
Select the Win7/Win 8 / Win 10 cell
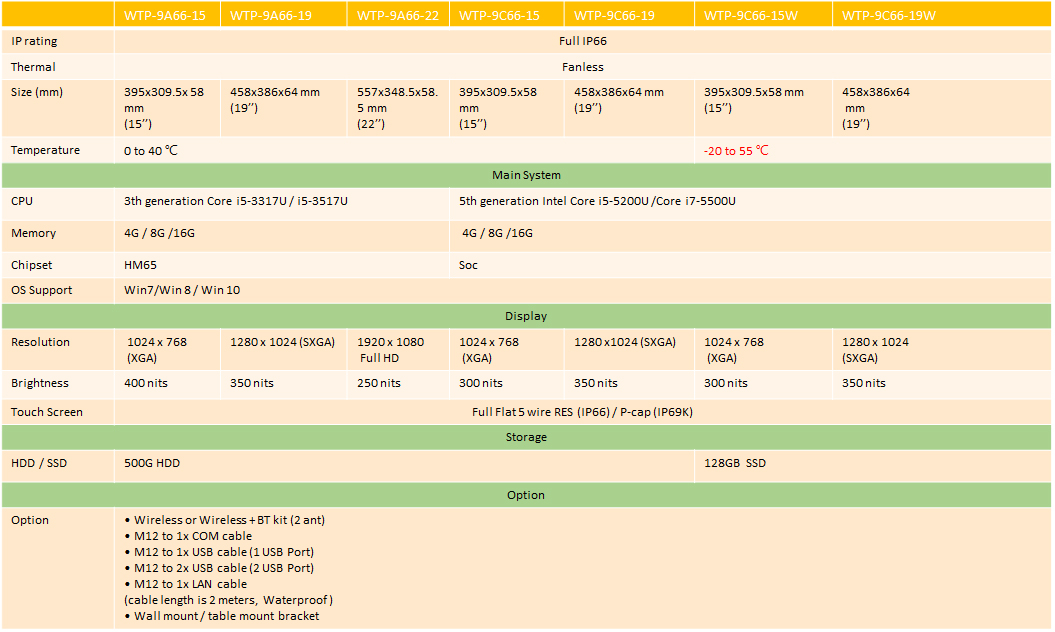[x=182, y=290]
